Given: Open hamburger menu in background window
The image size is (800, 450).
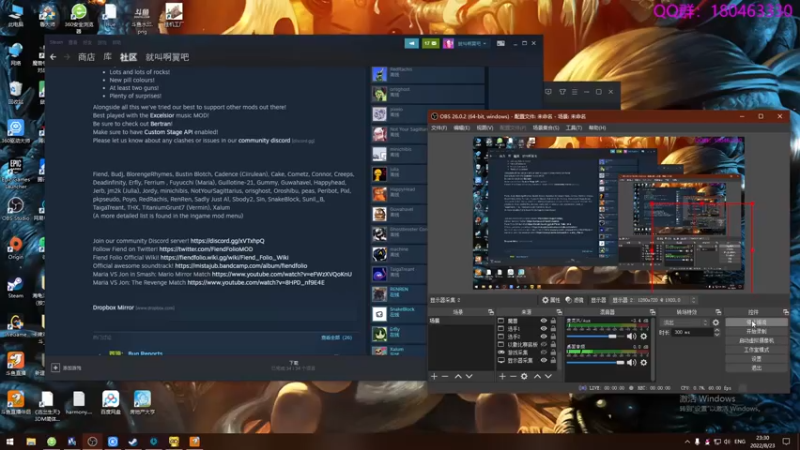Looking at the screenshot, I should click(574, 92).
